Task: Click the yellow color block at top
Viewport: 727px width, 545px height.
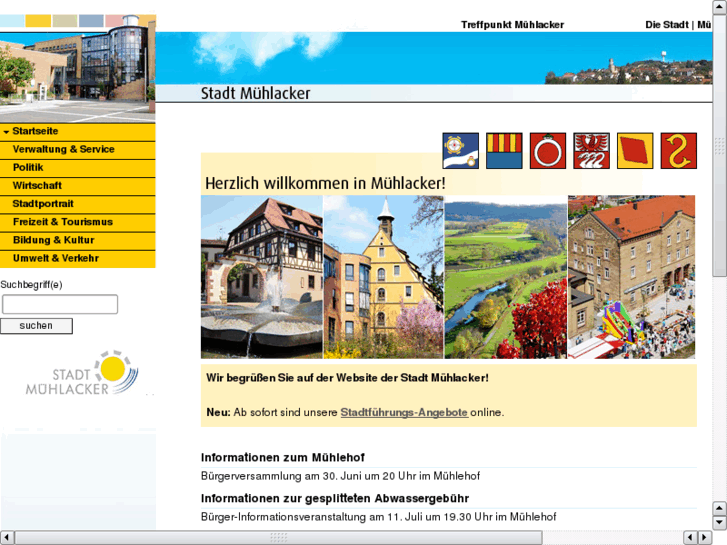Action: click(38, 21)
